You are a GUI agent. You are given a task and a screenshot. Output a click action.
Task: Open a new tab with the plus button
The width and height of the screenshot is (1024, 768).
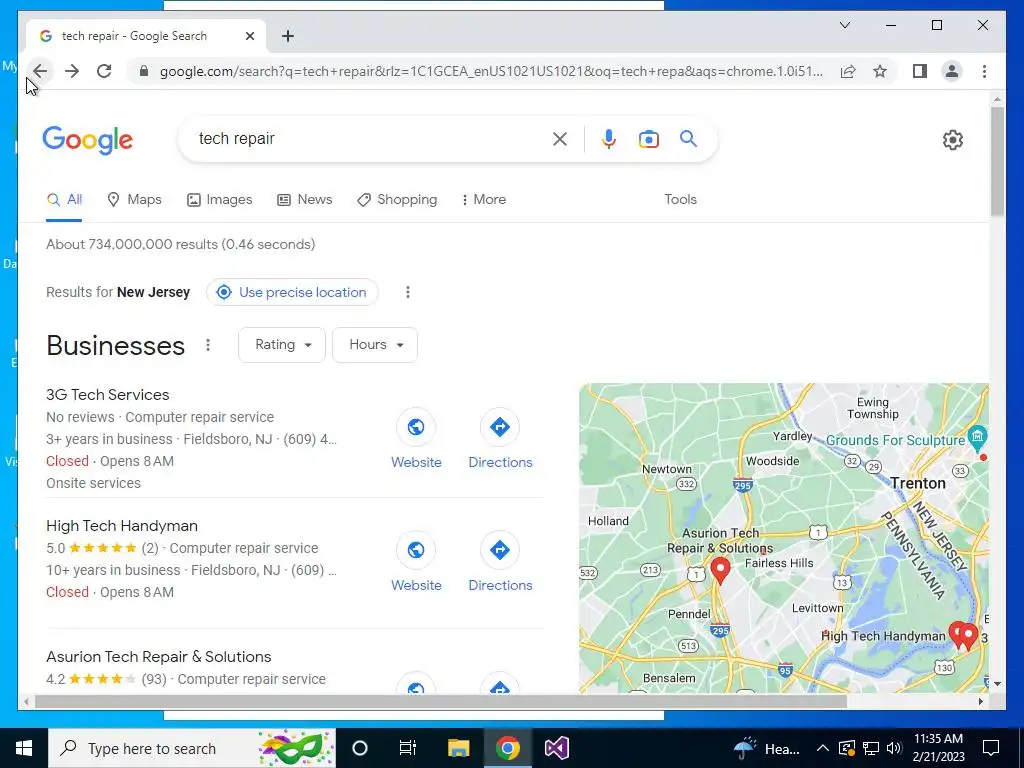coord(288,36)
